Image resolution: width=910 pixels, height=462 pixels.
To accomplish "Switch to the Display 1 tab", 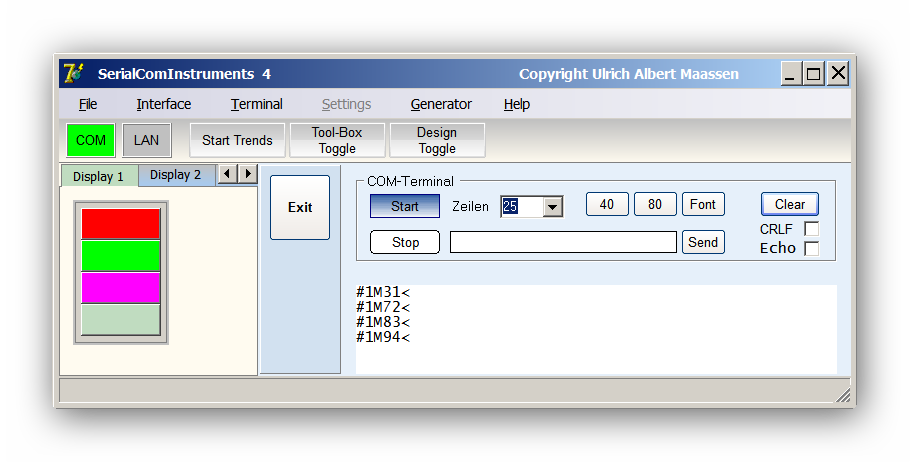I will coord(99,176).
